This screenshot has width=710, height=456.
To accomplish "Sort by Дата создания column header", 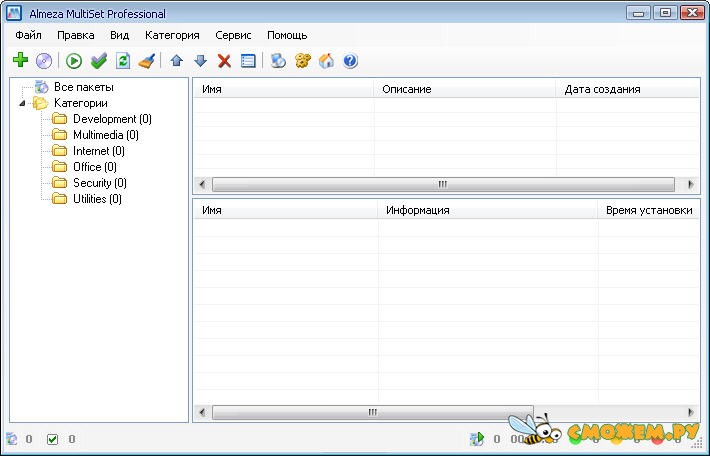I will 628,89.
